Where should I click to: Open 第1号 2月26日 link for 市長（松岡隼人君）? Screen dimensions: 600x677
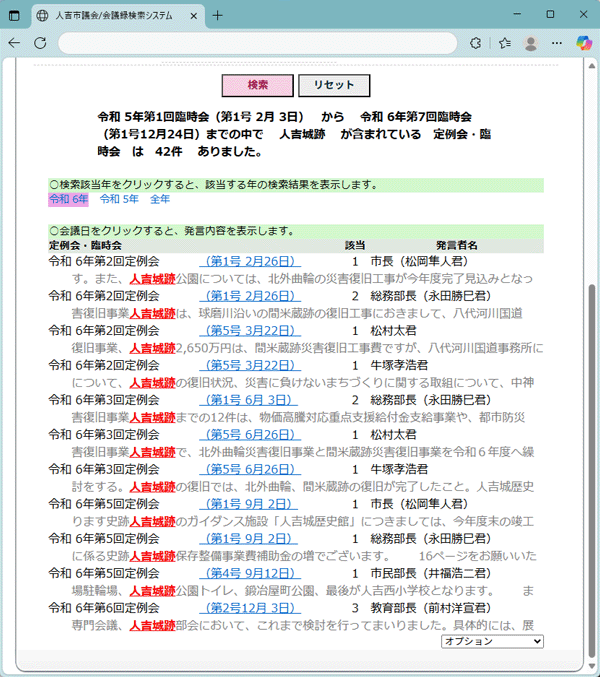[250, 261]
